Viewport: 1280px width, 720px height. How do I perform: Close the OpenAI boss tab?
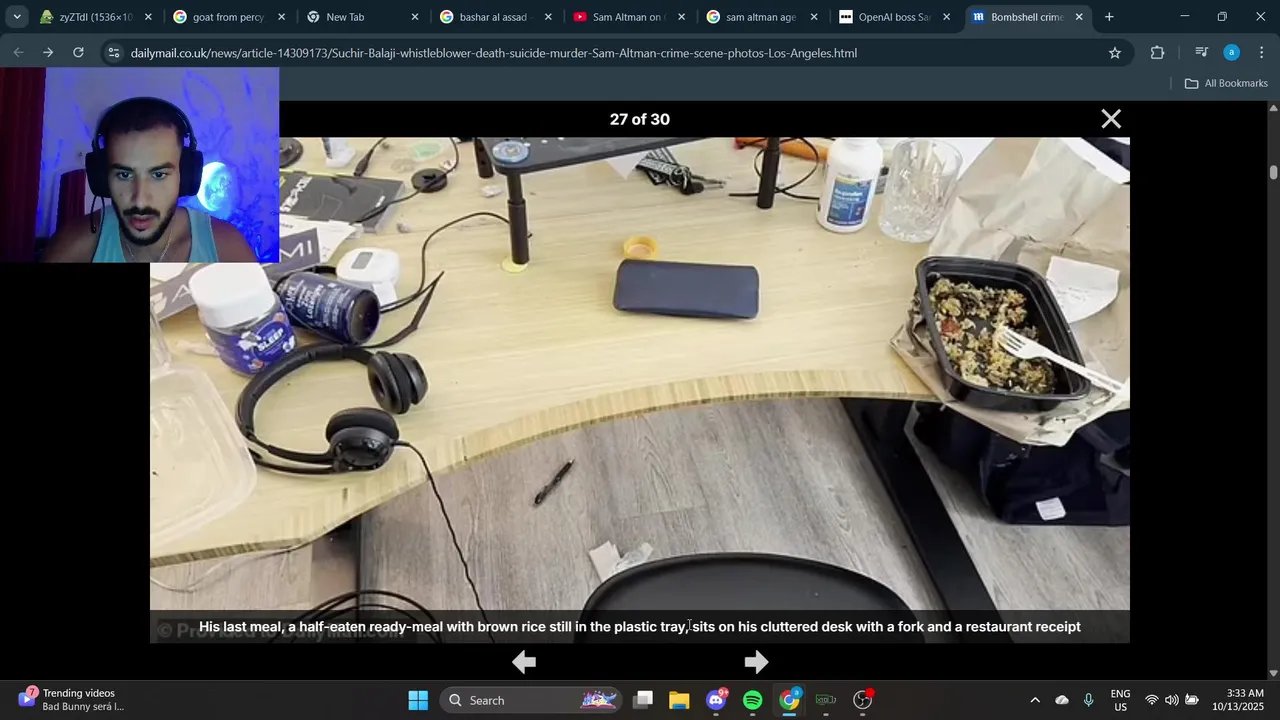[x=946, y=17]
